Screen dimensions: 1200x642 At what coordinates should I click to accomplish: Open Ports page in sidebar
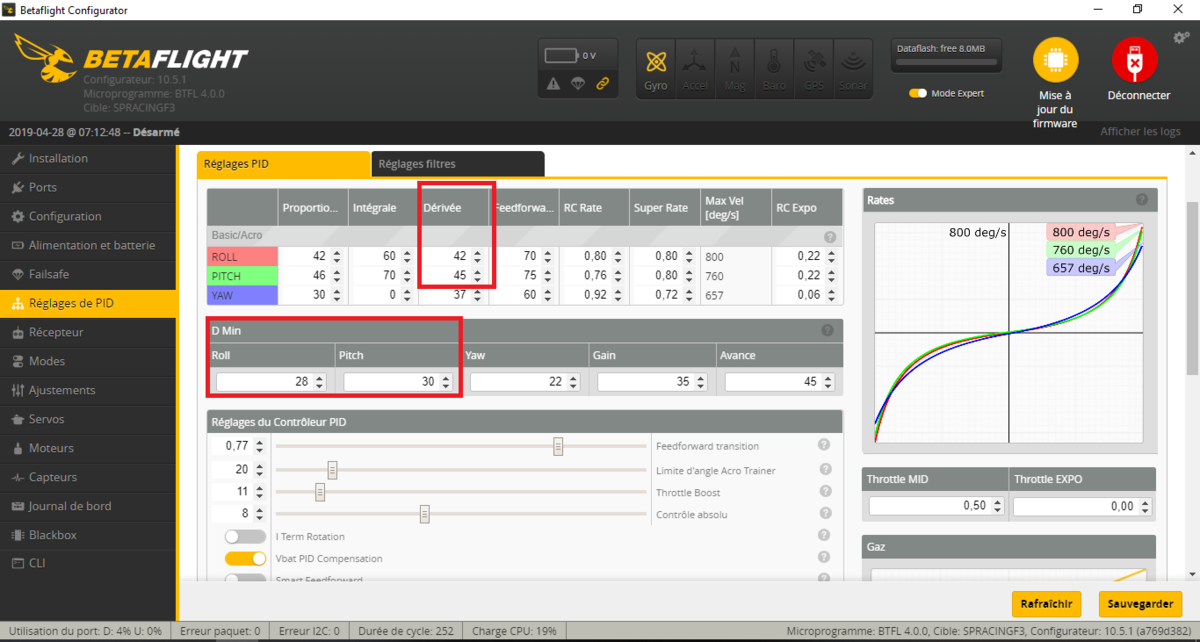point(88,187)
